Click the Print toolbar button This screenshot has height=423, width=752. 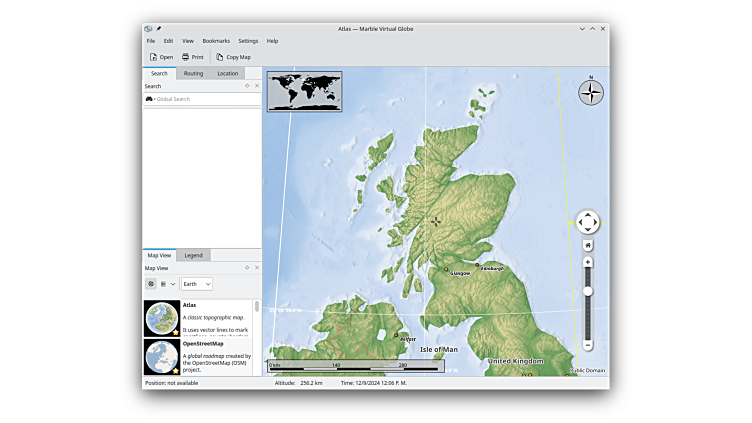tap(192, 57)
